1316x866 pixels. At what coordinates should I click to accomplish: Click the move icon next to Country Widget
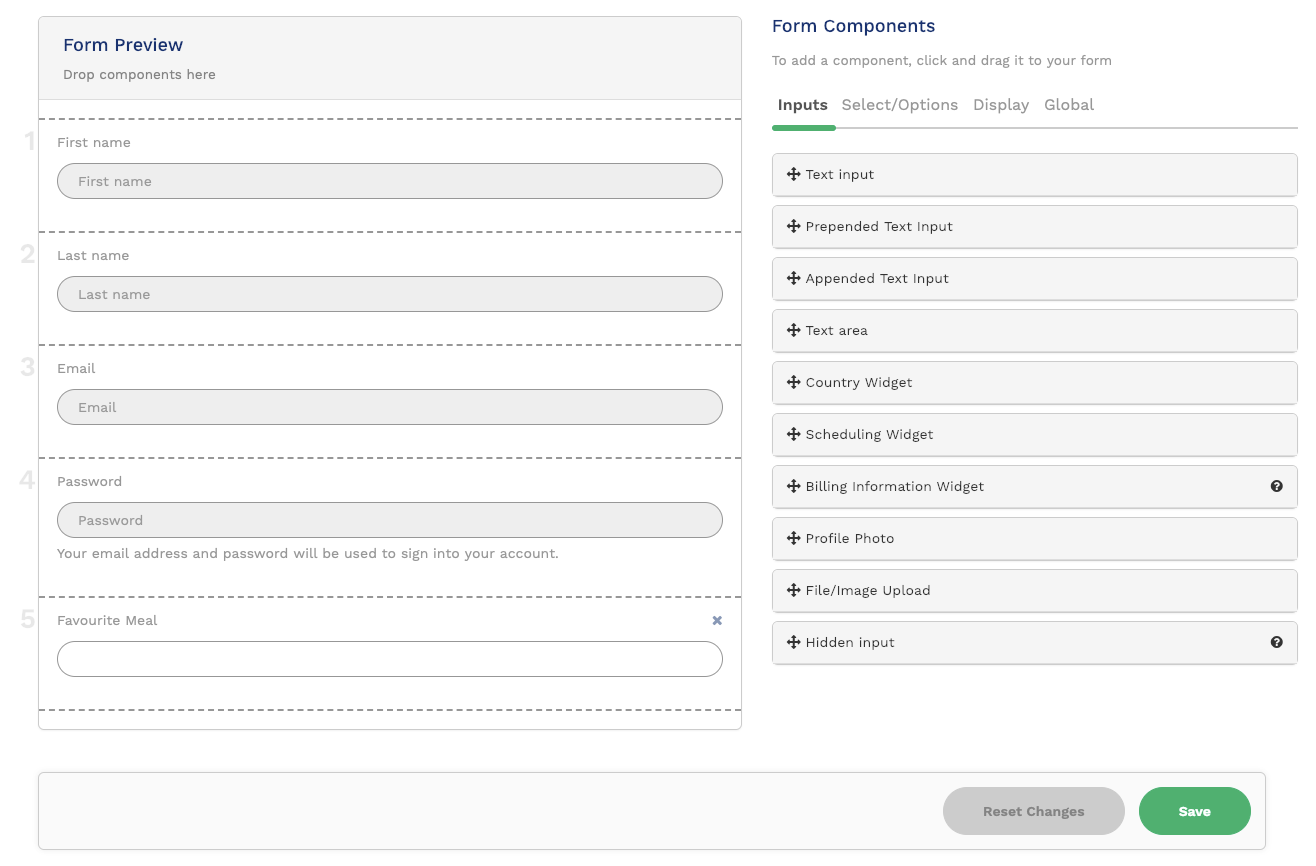pos(793,382)
